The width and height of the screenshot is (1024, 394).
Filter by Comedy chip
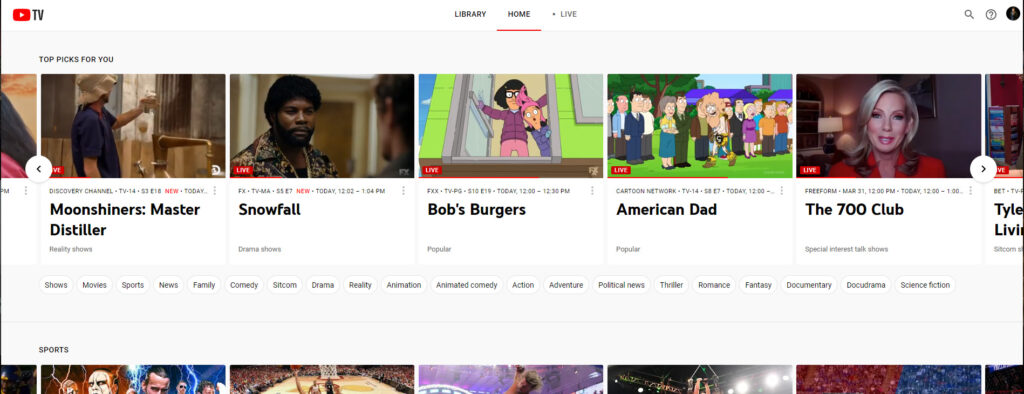coord(244,285)
